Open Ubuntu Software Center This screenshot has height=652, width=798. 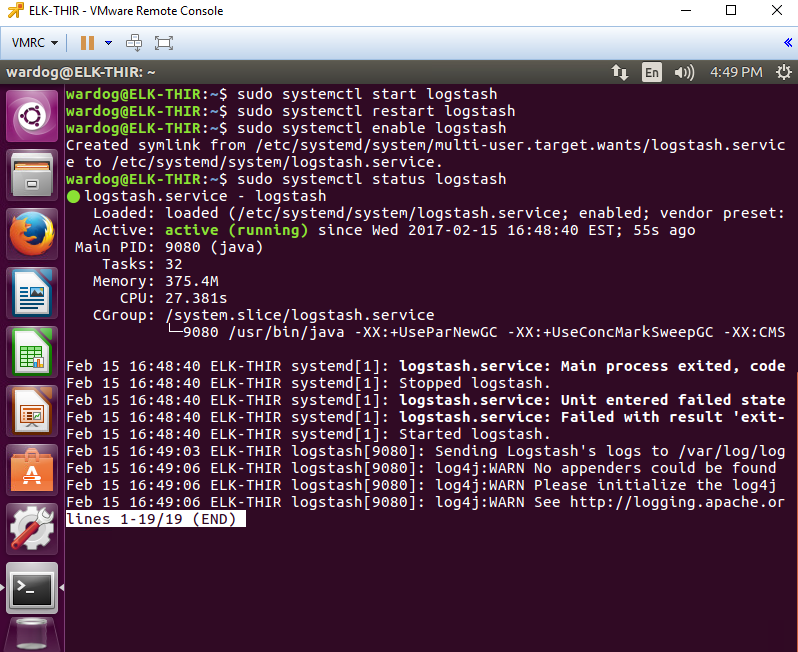point(32,470)
